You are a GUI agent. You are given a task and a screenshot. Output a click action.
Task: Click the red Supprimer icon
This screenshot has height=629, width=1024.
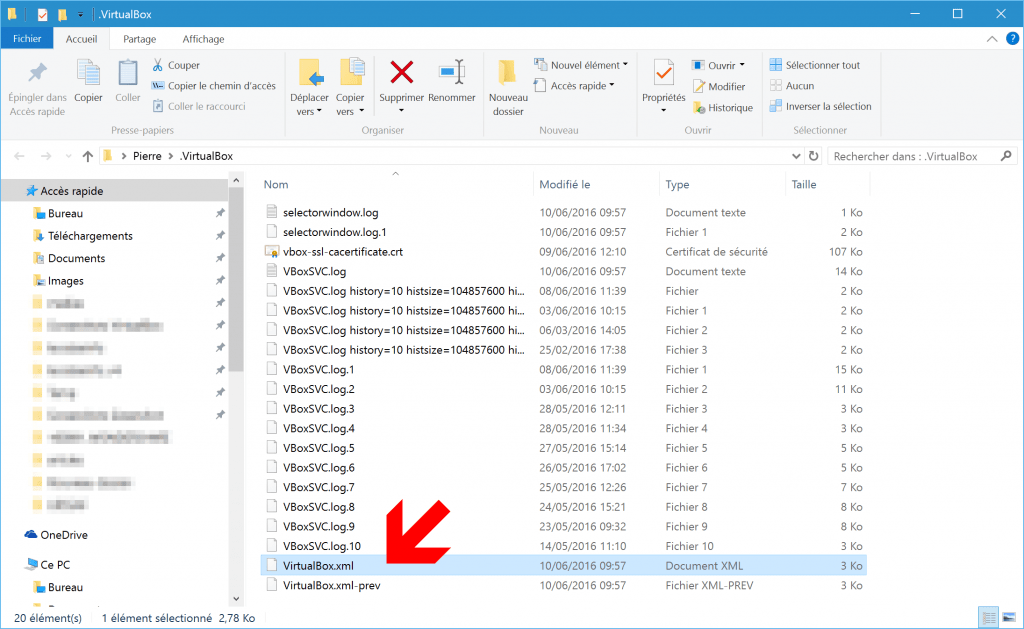[x=402, y=73]
